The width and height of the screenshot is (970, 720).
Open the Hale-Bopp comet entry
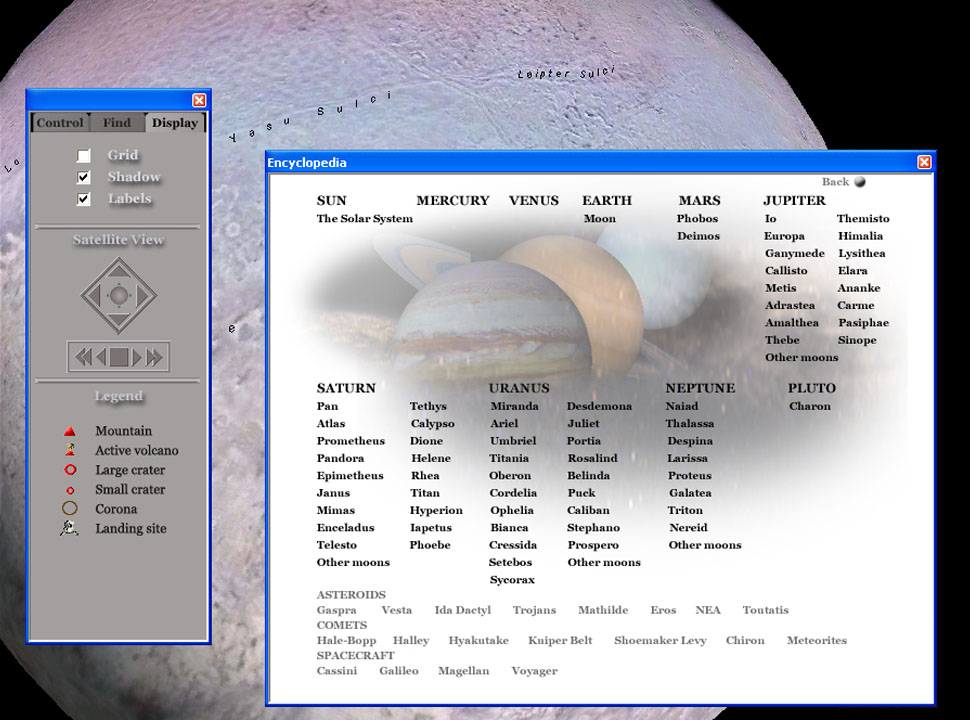(x=346, y=640)
